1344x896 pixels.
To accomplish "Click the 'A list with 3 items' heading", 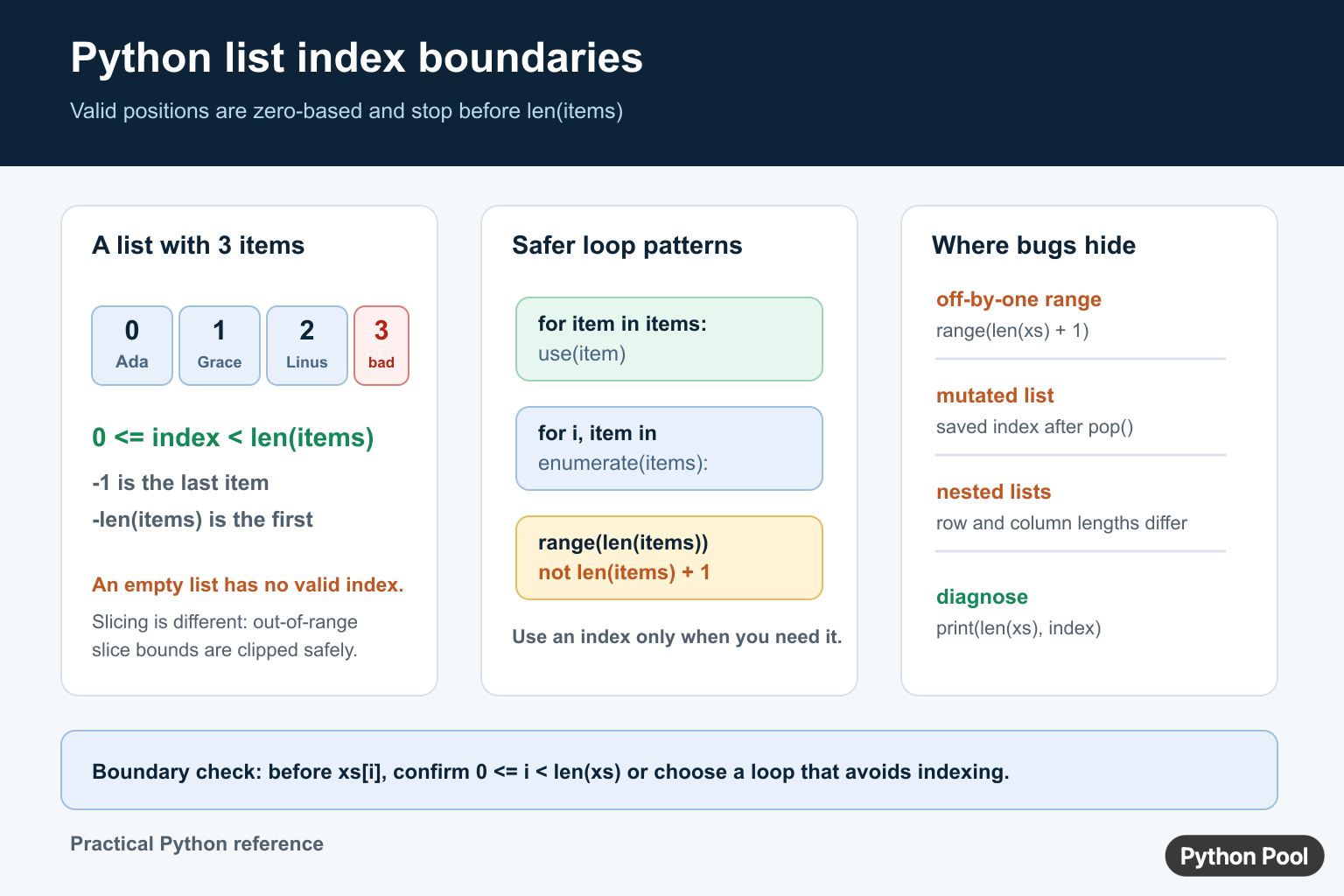I will (x=198, y=245).
